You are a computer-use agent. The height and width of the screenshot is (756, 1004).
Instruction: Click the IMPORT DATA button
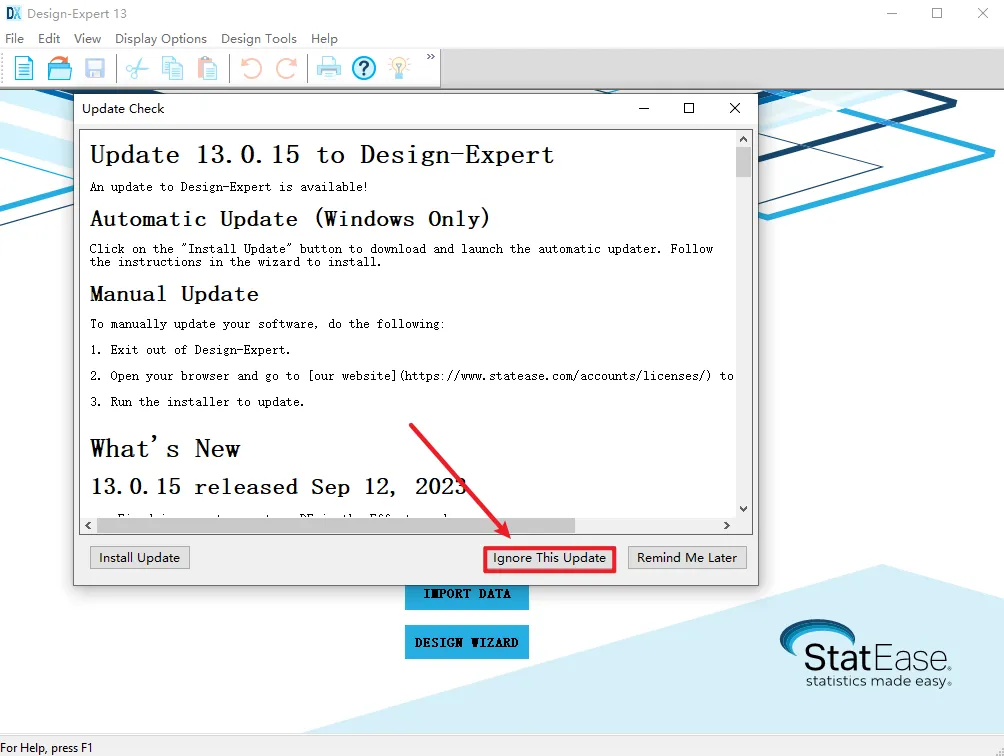pos(467,595)
